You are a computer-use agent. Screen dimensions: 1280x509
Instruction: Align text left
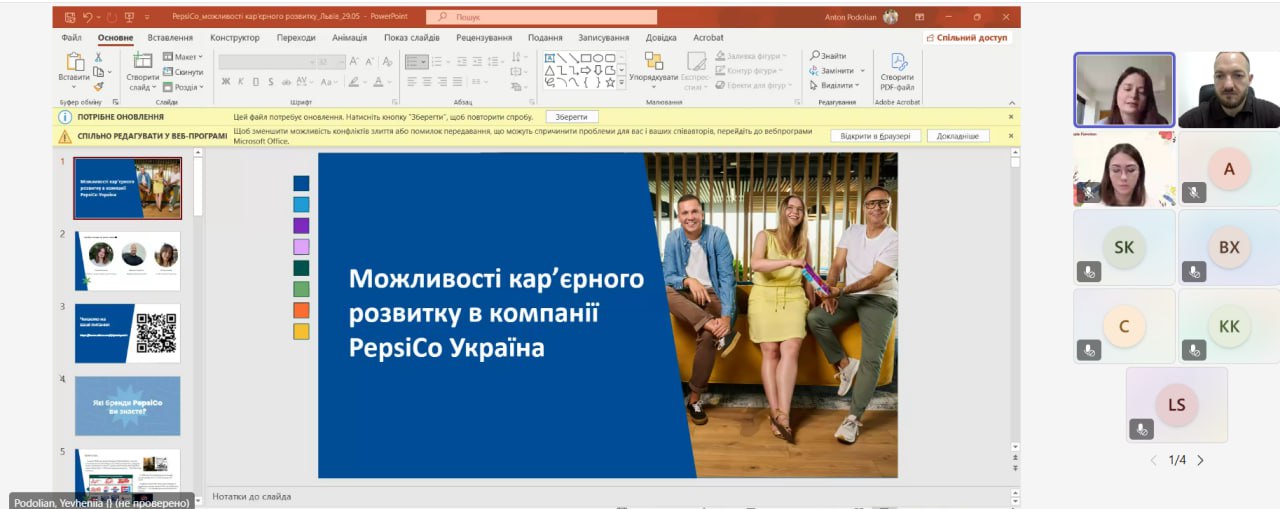412,82
